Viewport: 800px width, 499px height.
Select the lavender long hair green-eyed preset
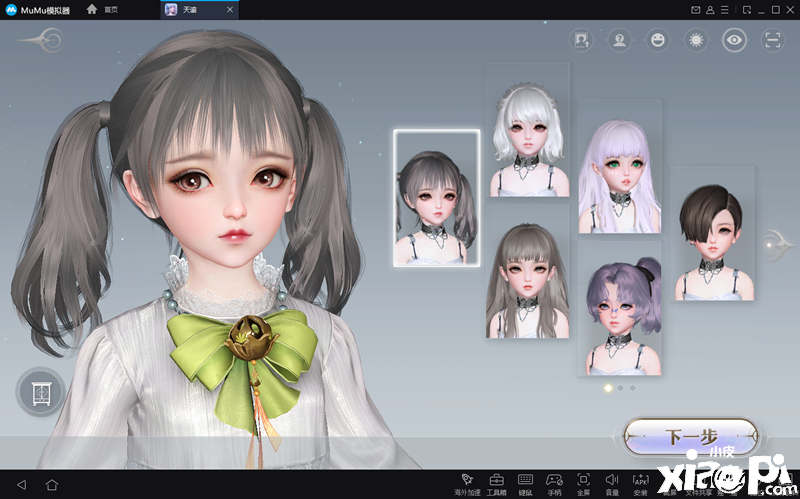tap(619, 166)
